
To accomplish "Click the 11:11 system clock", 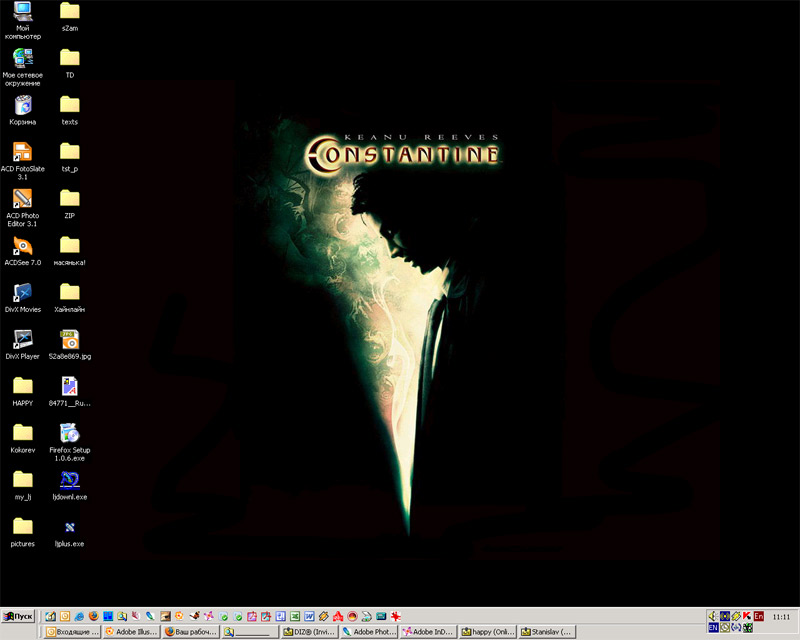I will coord(781,617).
